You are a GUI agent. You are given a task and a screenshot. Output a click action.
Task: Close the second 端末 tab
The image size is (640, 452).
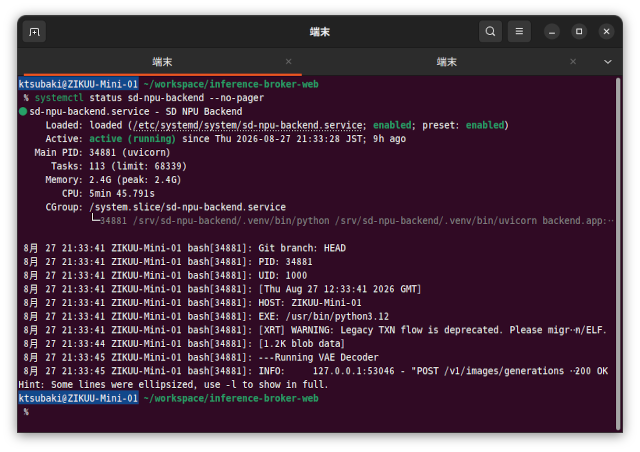click(x=573, y=62)
